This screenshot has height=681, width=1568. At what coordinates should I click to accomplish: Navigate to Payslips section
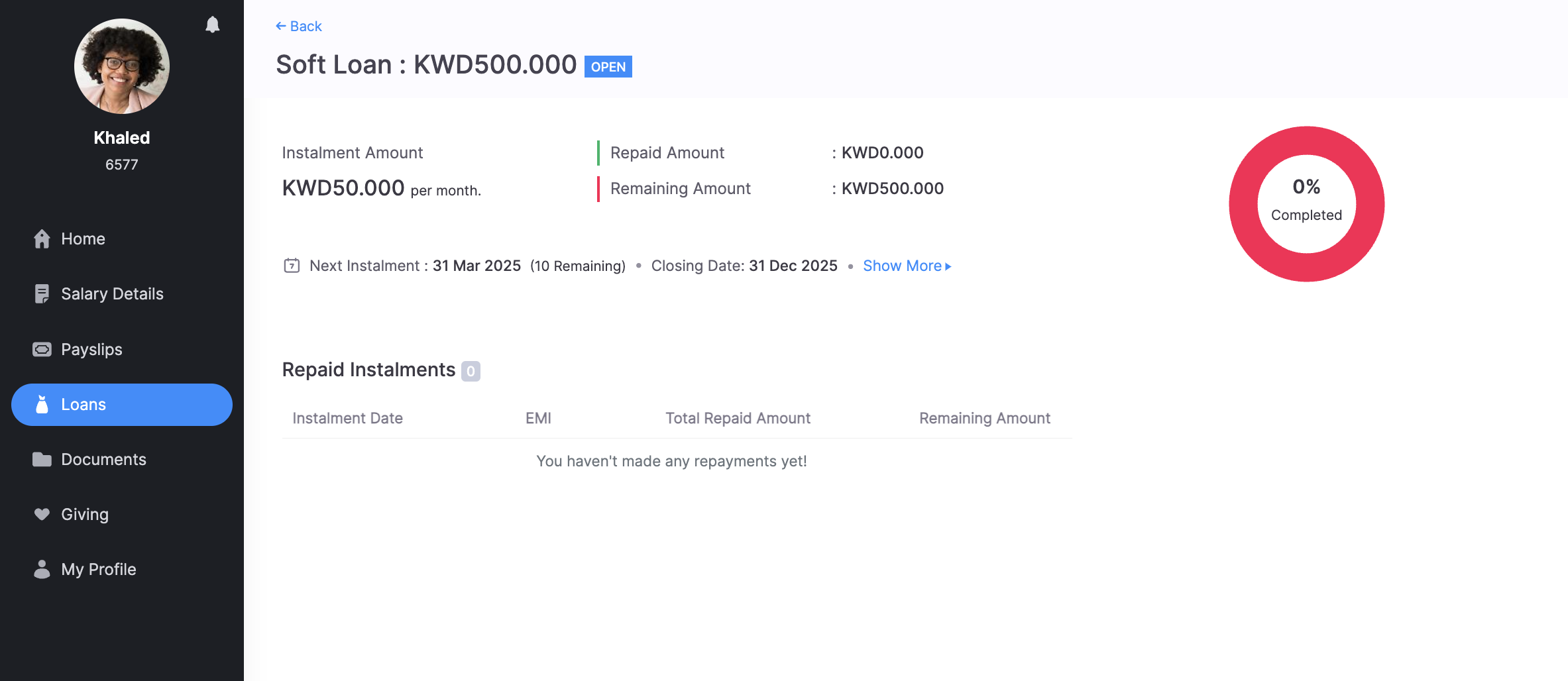coord(91,349)
